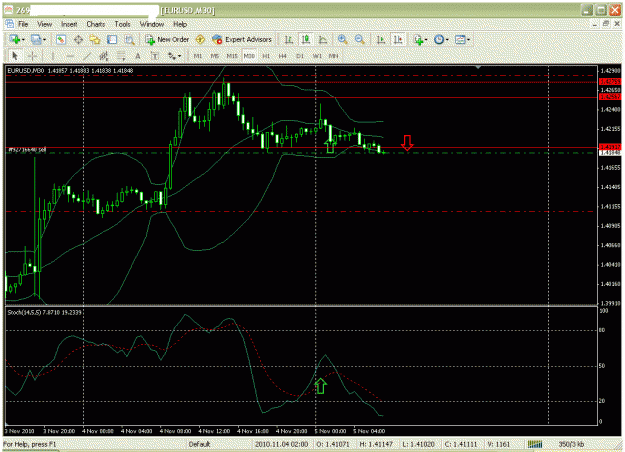Image resolution: width=625 pixels, height=452 pixels.
Task: Open the Tools menu
Action: pos(122,24)
